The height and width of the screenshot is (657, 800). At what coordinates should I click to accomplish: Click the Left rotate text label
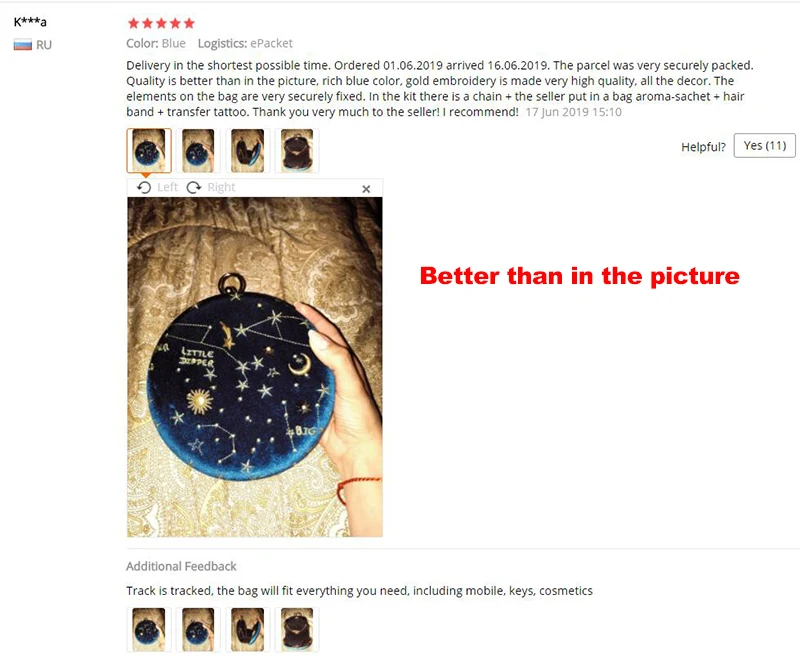coord(167,187)
